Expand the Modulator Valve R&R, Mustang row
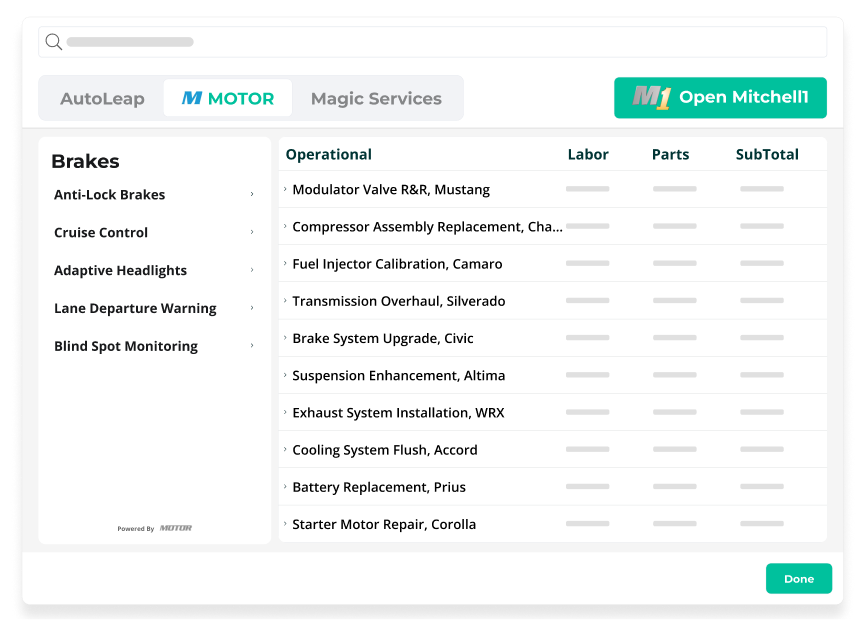The width and height of the screenshot is (865, 620). (x=285, y=189)
